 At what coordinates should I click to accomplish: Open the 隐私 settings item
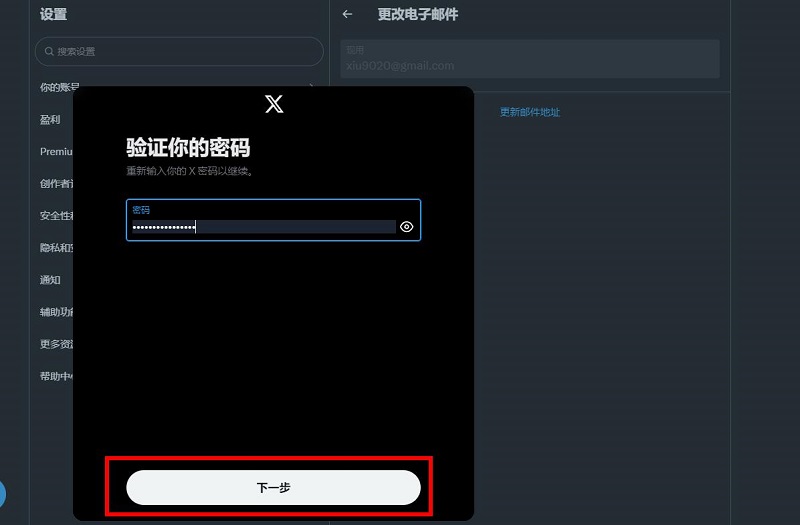56,248
